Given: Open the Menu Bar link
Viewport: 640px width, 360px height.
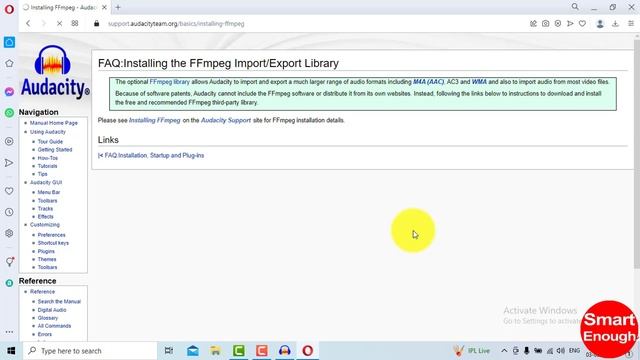Looking at the screenshot, I should click(49, 192).
